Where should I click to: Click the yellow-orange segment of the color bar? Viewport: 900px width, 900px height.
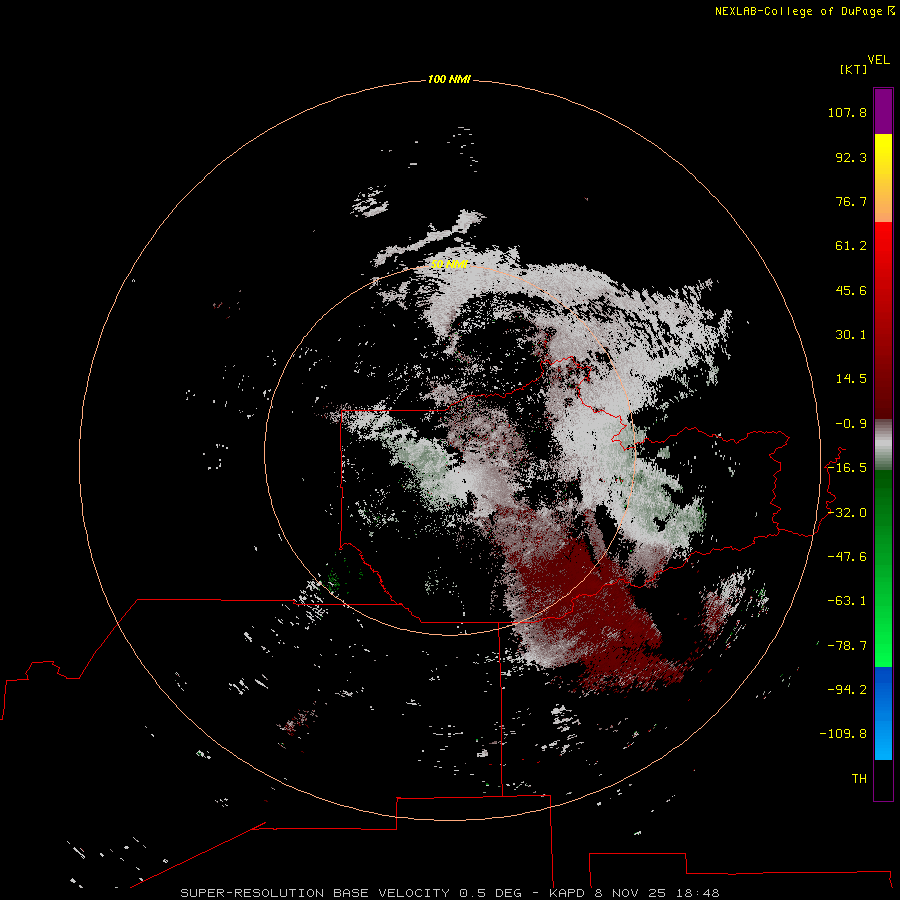pyautogui.click(x=883, y=178)
